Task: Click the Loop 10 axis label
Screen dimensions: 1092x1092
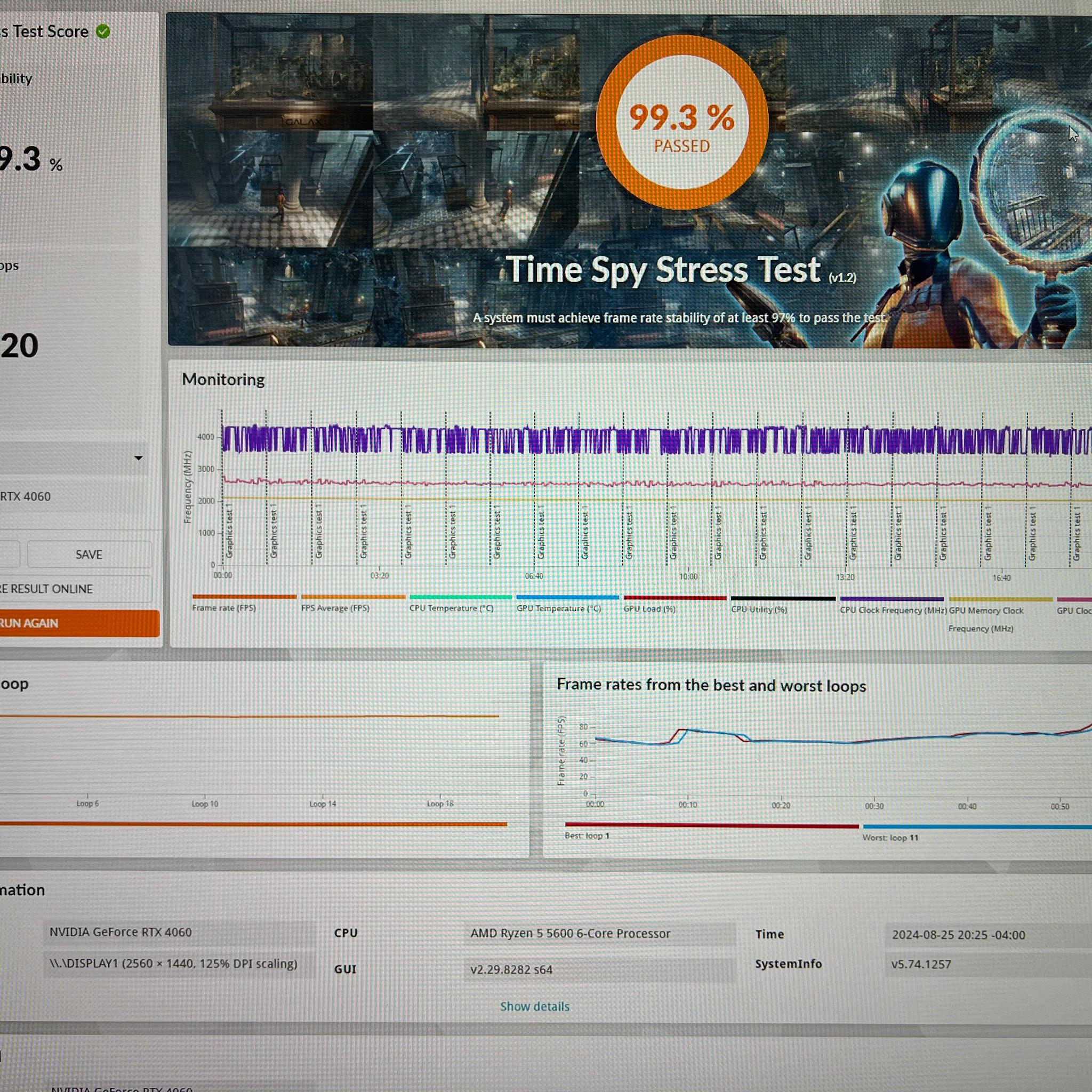Action: [x=205, y=804]
